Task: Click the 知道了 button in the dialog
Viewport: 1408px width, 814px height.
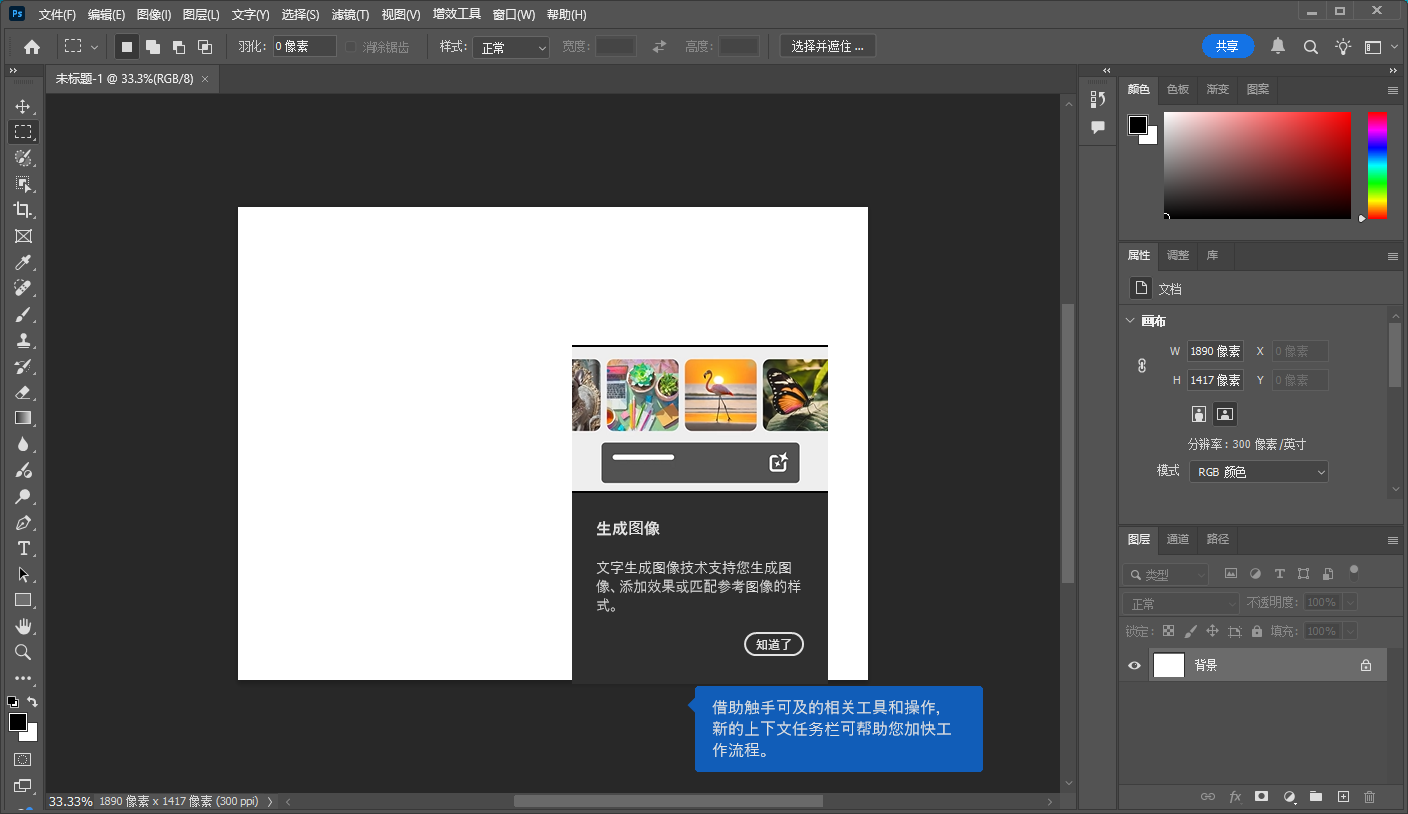Action: 773,644
